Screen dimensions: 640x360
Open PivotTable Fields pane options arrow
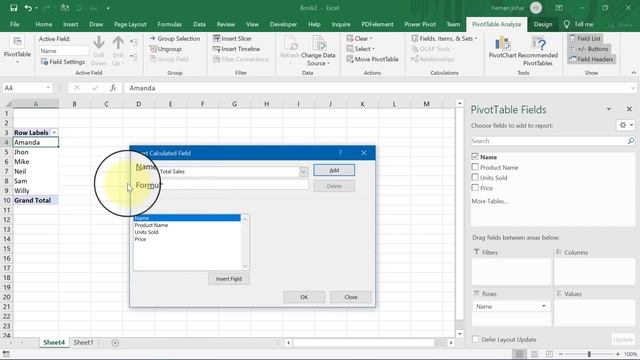pos(609,109)
